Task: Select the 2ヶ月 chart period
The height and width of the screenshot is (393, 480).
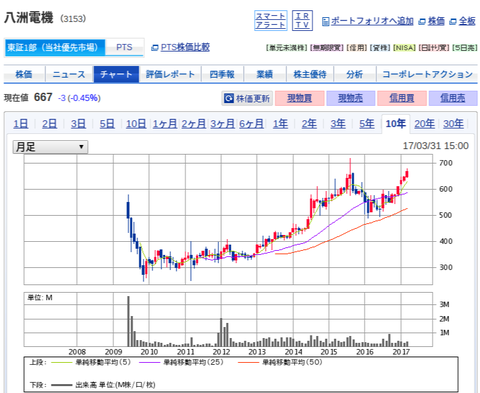Action: (x=194, y=124)
